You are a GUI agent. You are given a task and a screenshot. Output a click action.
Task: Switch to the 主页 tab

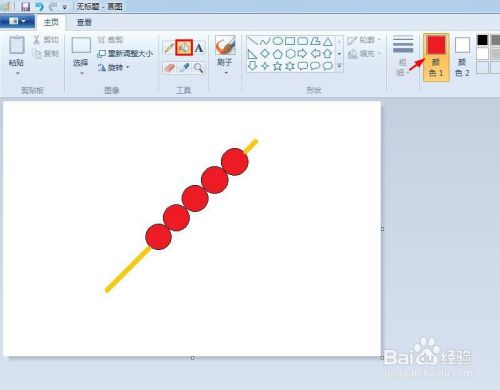click(x=51, y=22)
